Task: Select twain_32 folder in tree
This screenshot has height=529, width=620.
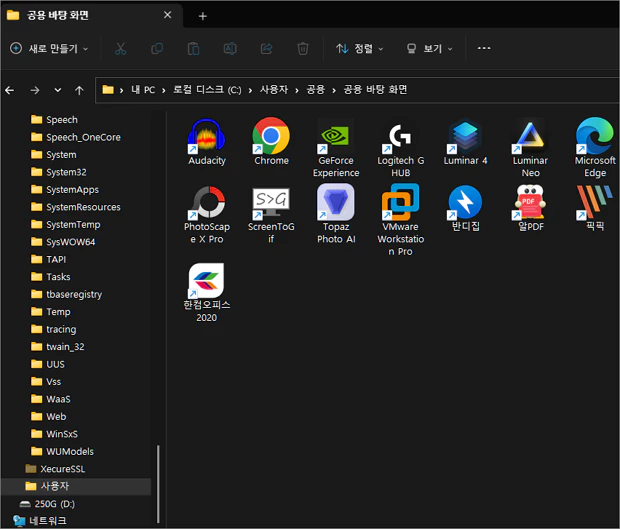Action: click(57, 346)
